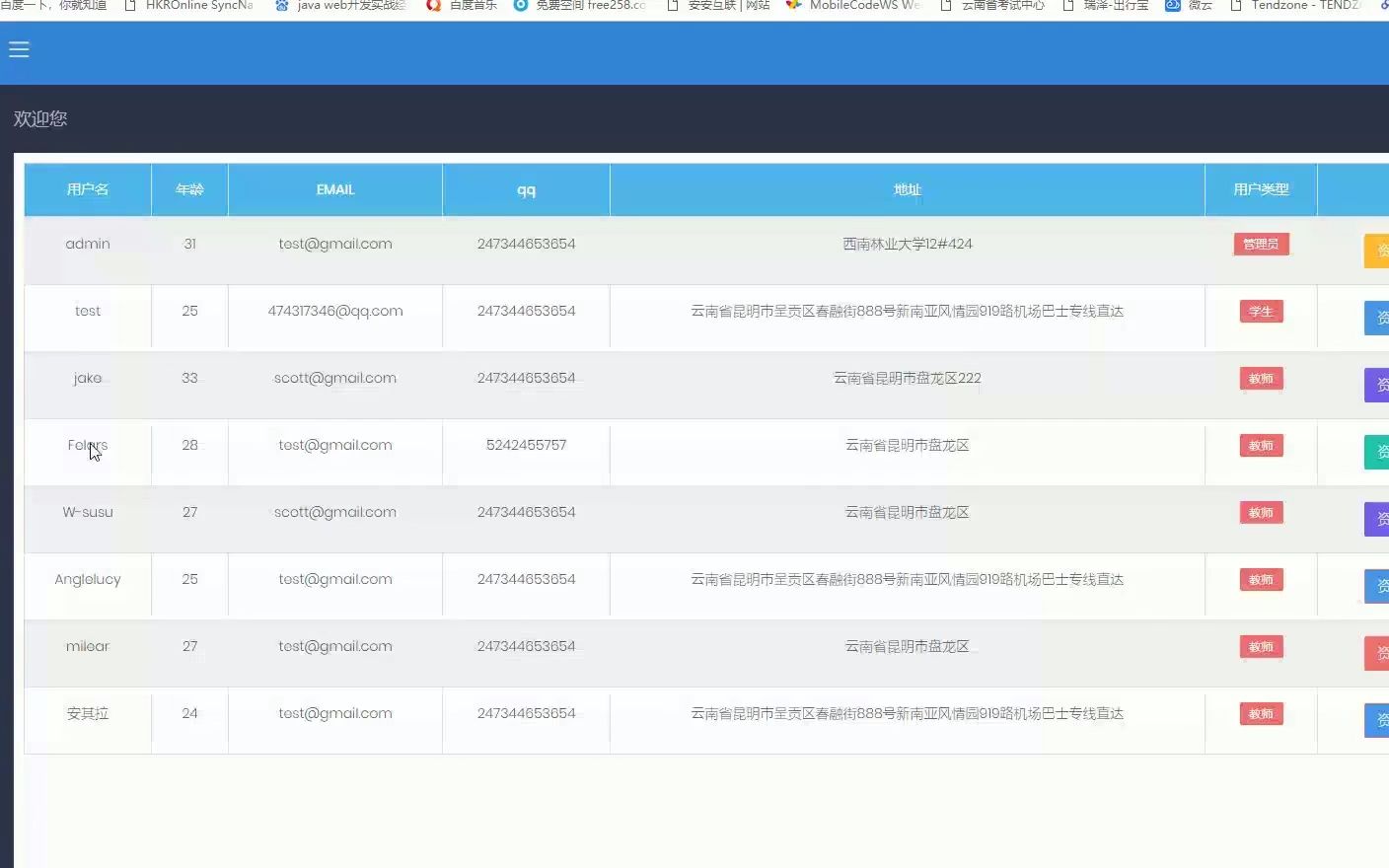1389x868 pixels.
Task: Click scott@gmail.com in jake row
Action: coord(335,378)
